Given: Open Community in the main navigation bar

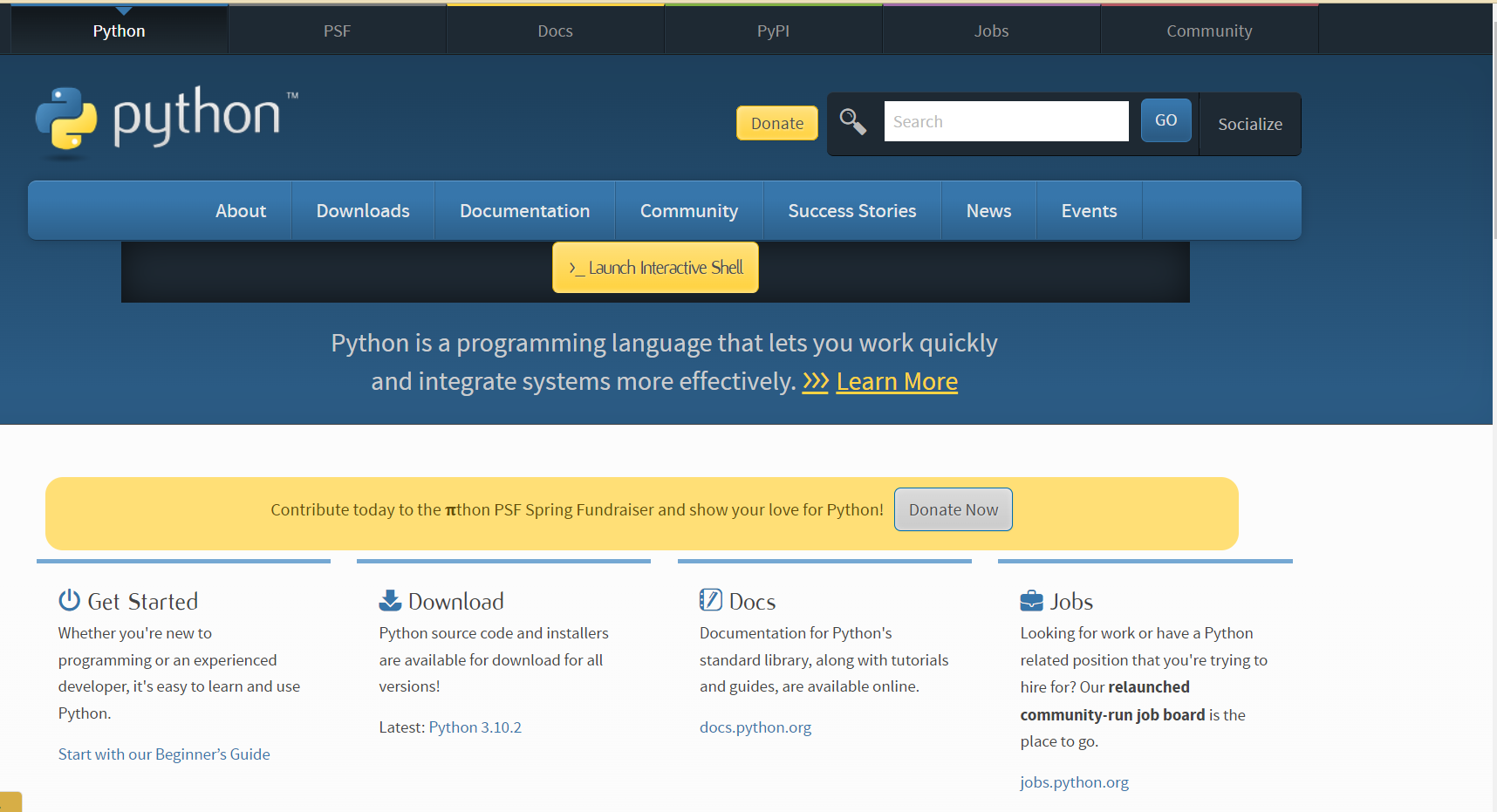Looking at the screenshot, I should point(689,210).
